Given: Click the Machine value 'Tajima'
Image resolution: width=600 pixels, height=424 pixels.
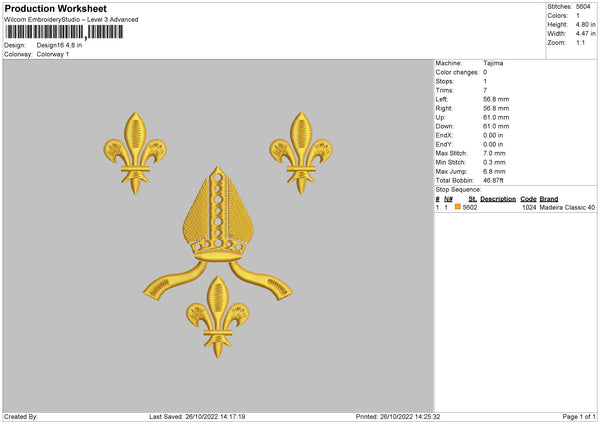Looking at the screenshot, I should [x=493, y=63].
